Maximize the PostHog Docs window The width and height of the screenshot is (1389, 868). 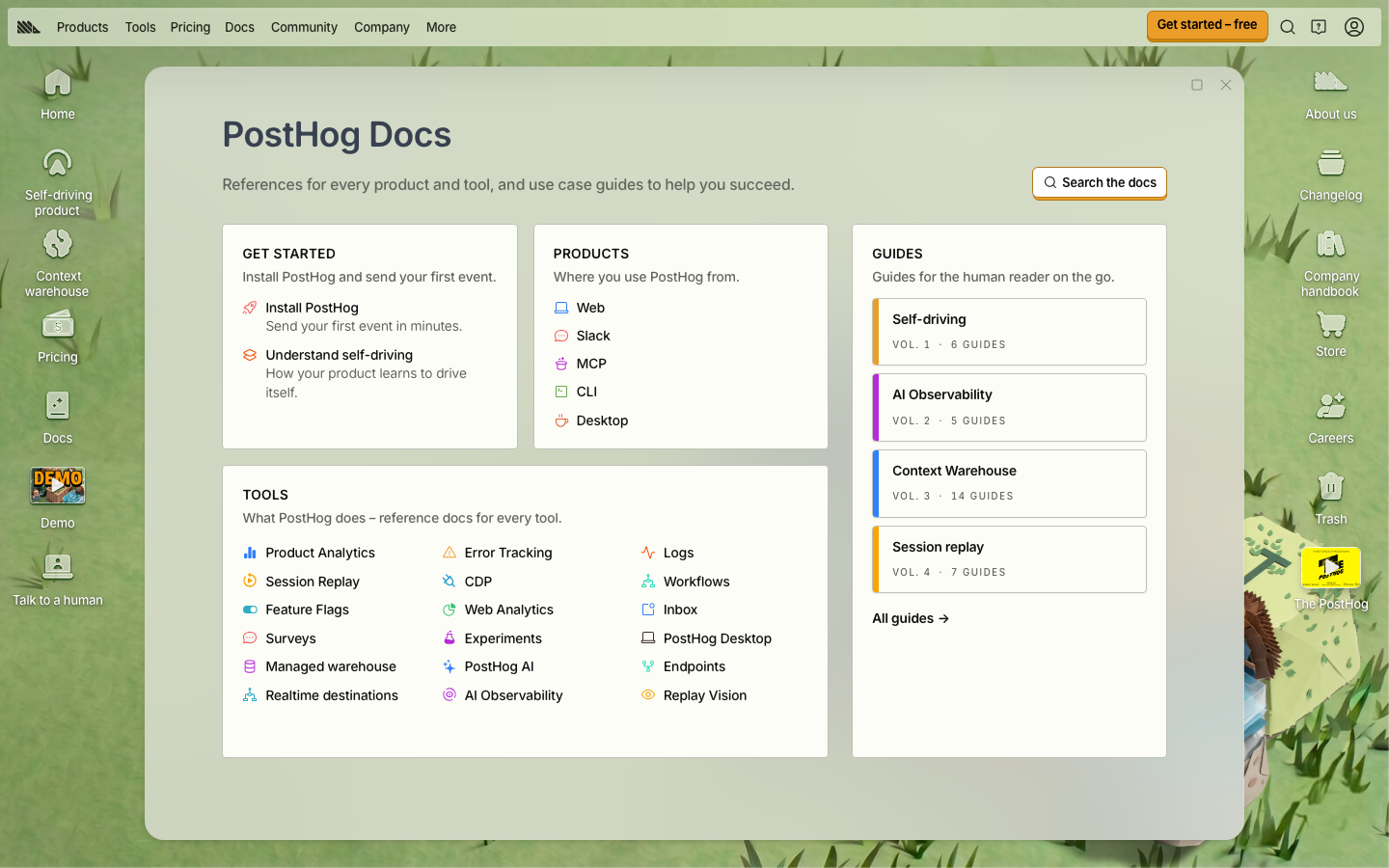[x=1197, y=85]
